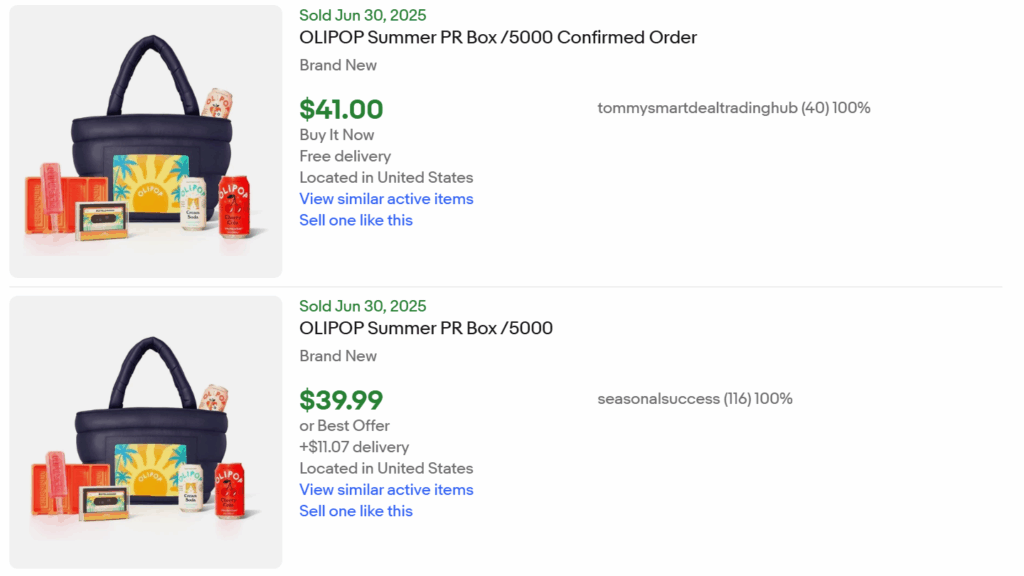This screenshot has height=576, width=1024.
Task: Click the or Best Offer label
Action: pos(345,425)
